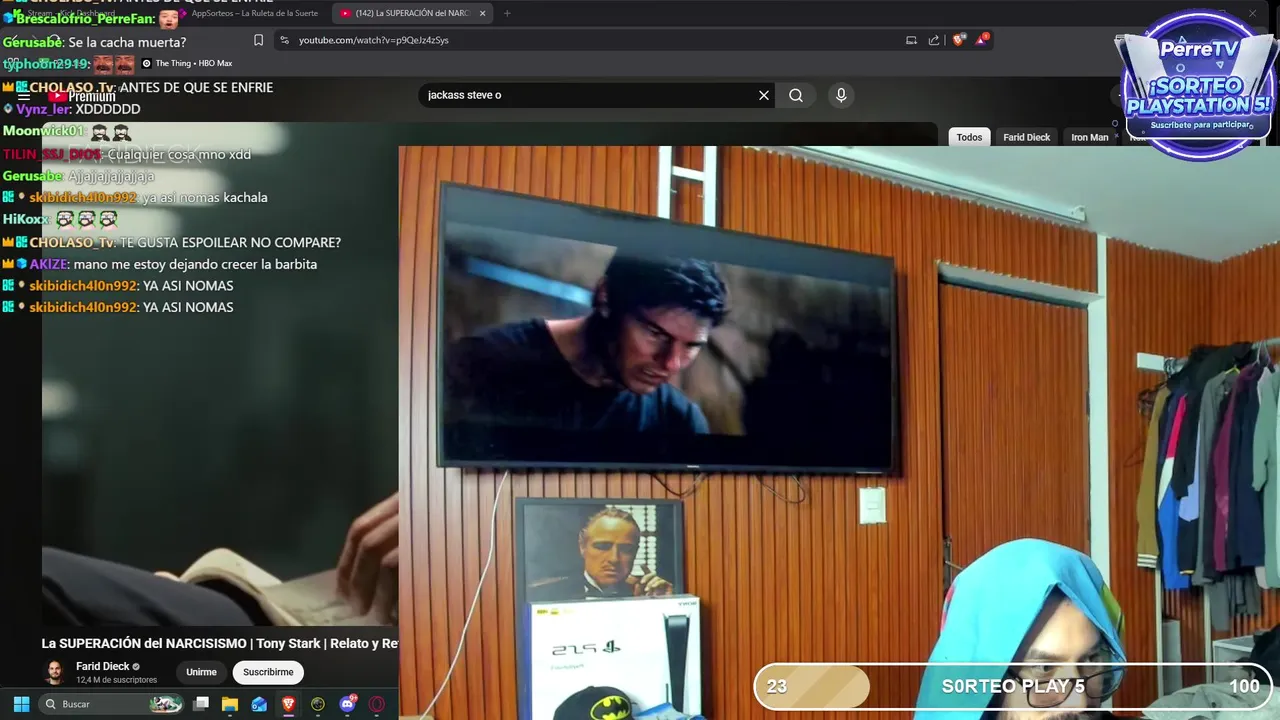Click the YouTube search magnifier button
The image size is (1280, 720).
pos(796,95)
